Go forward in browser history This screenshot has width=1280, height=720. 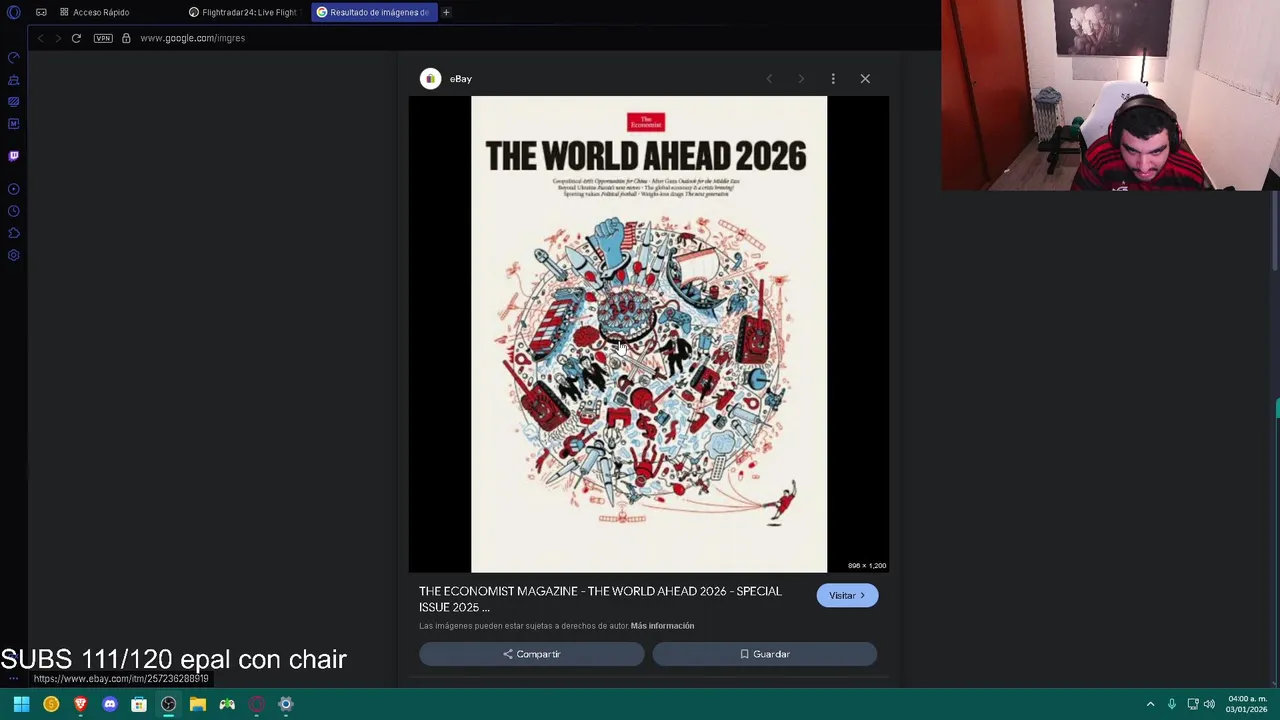[x=58, y=38]
